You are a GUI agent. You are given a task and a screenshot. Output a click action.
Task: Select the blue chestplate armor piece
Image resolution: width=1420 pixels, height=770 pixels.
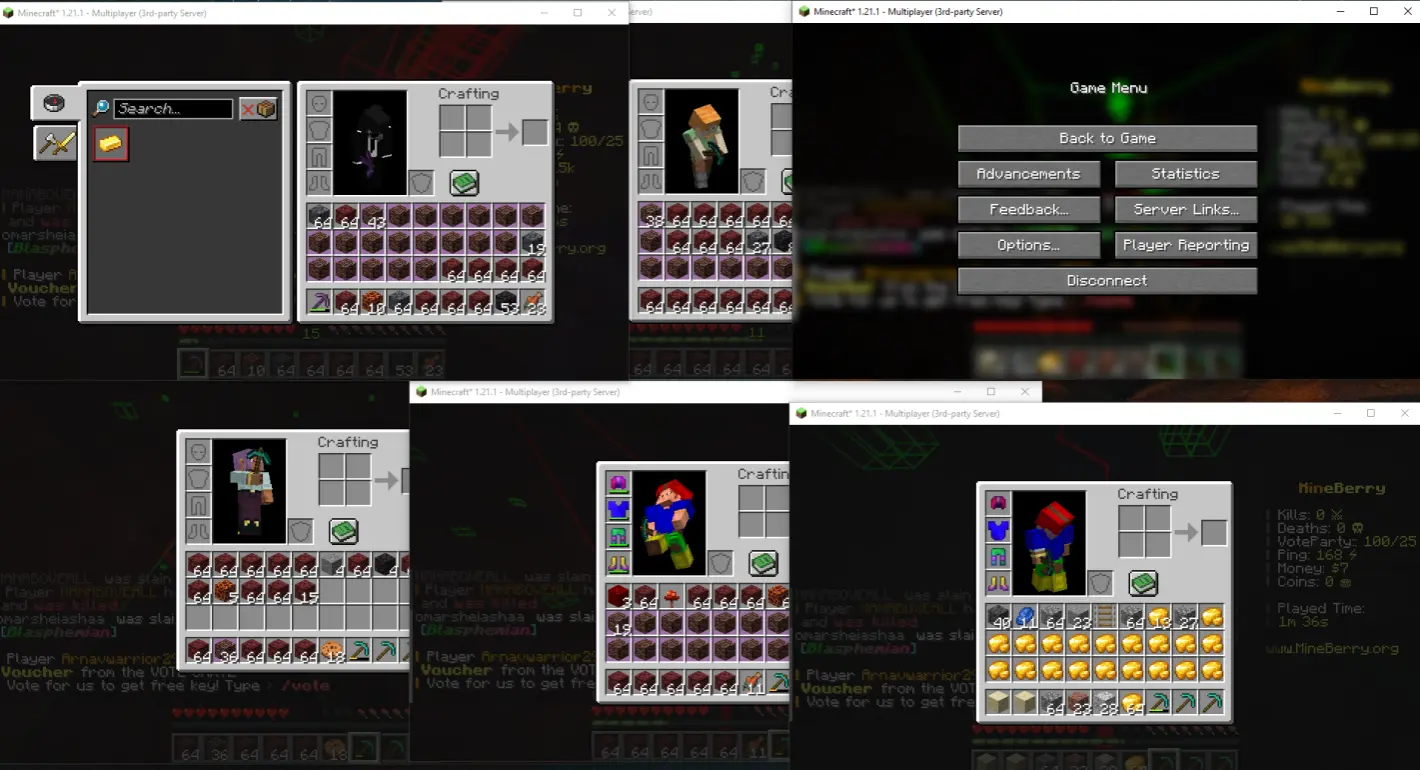pyautogui.click(x=996, y=528)
